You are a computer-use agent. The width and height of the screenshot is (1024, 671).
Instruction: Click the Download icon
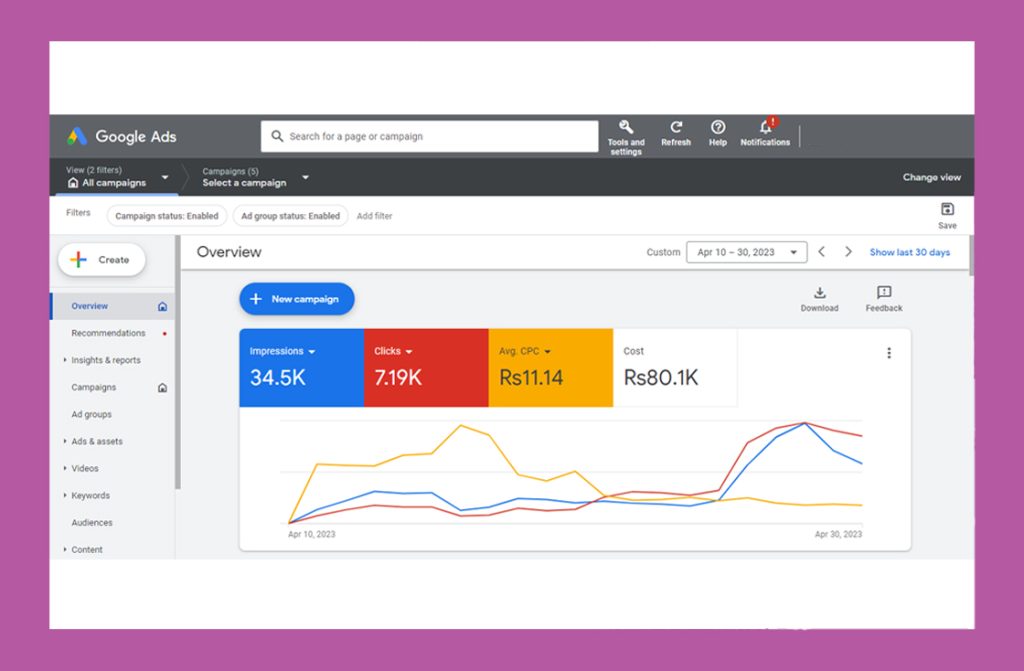[x=819, y=293]
